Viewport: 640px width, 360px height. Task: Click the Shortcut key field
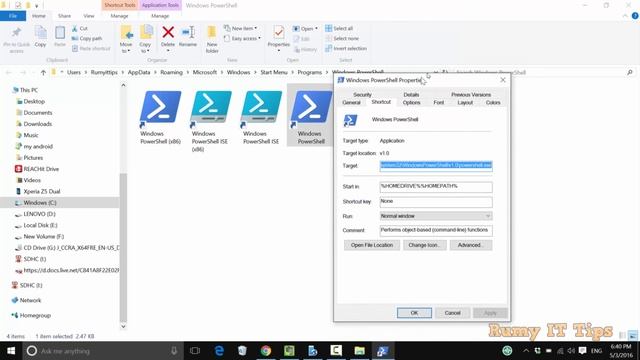[436, 202]
